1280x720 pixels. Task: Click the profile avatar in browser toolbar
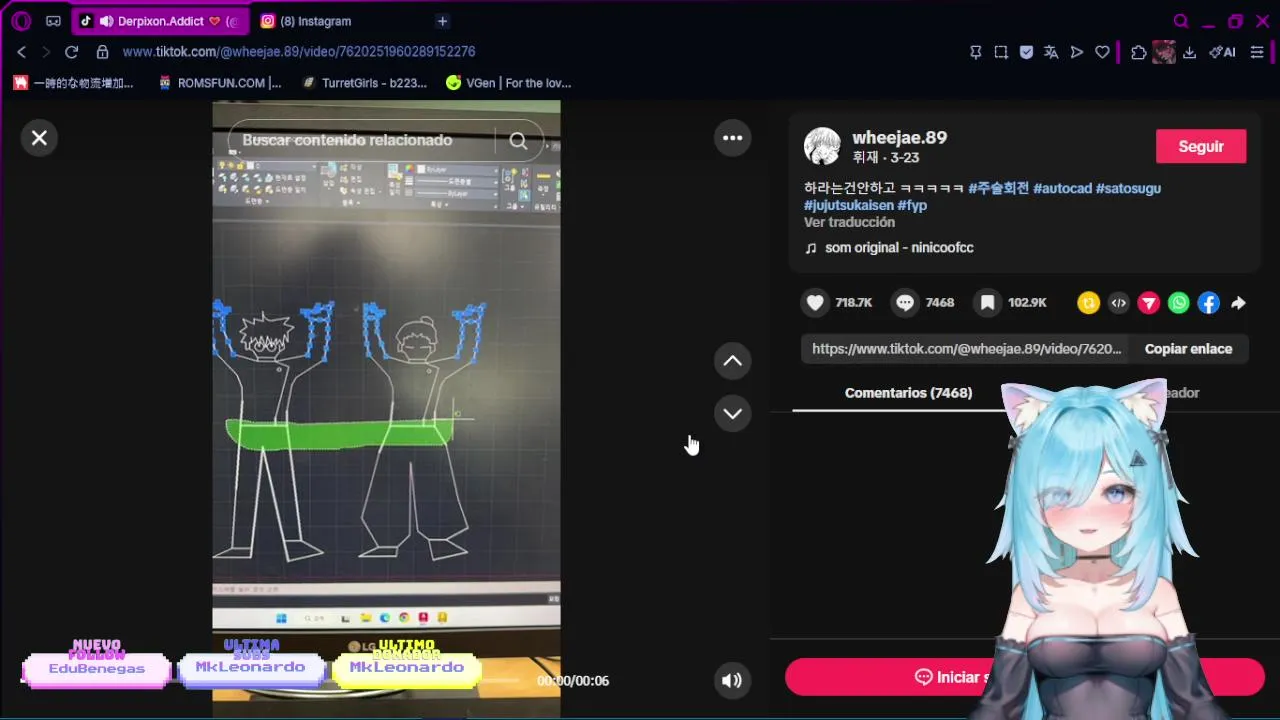pos(1164,52)
